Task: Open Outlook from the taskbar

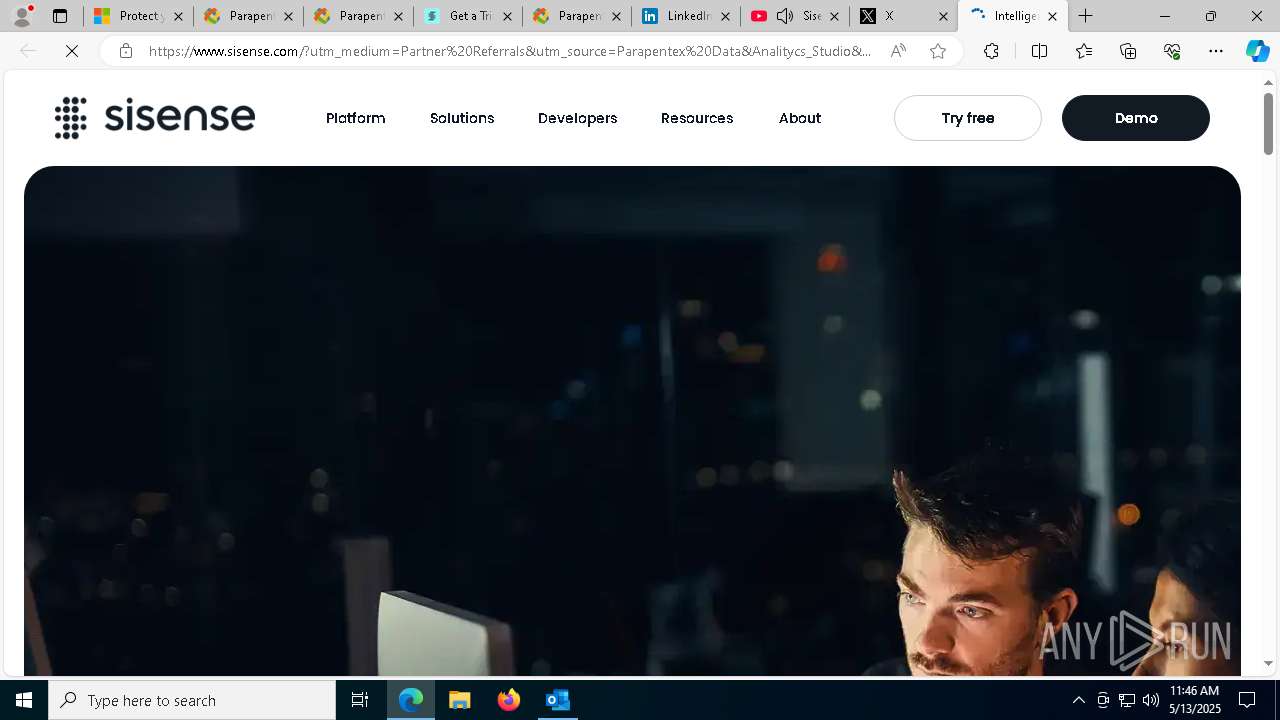Action: [x=557, y=700]
